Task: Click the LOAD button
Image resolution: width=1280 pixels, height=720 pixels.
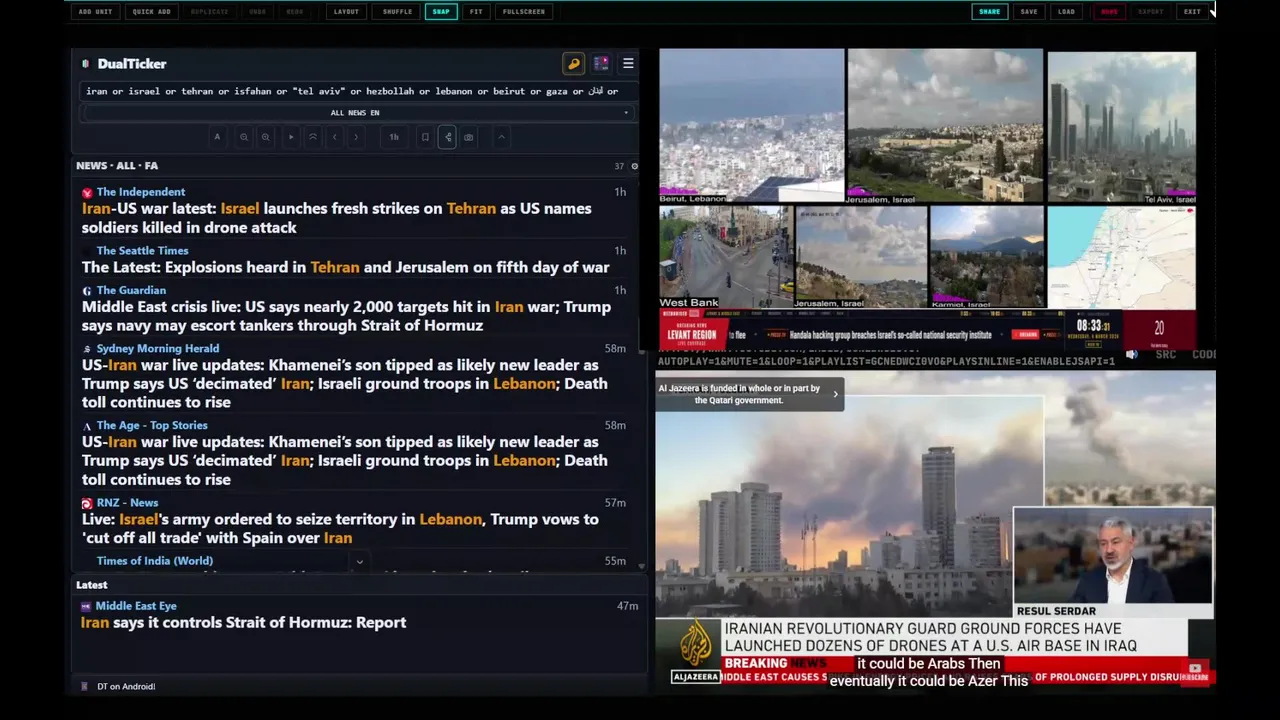Action: coord(1067,12)
